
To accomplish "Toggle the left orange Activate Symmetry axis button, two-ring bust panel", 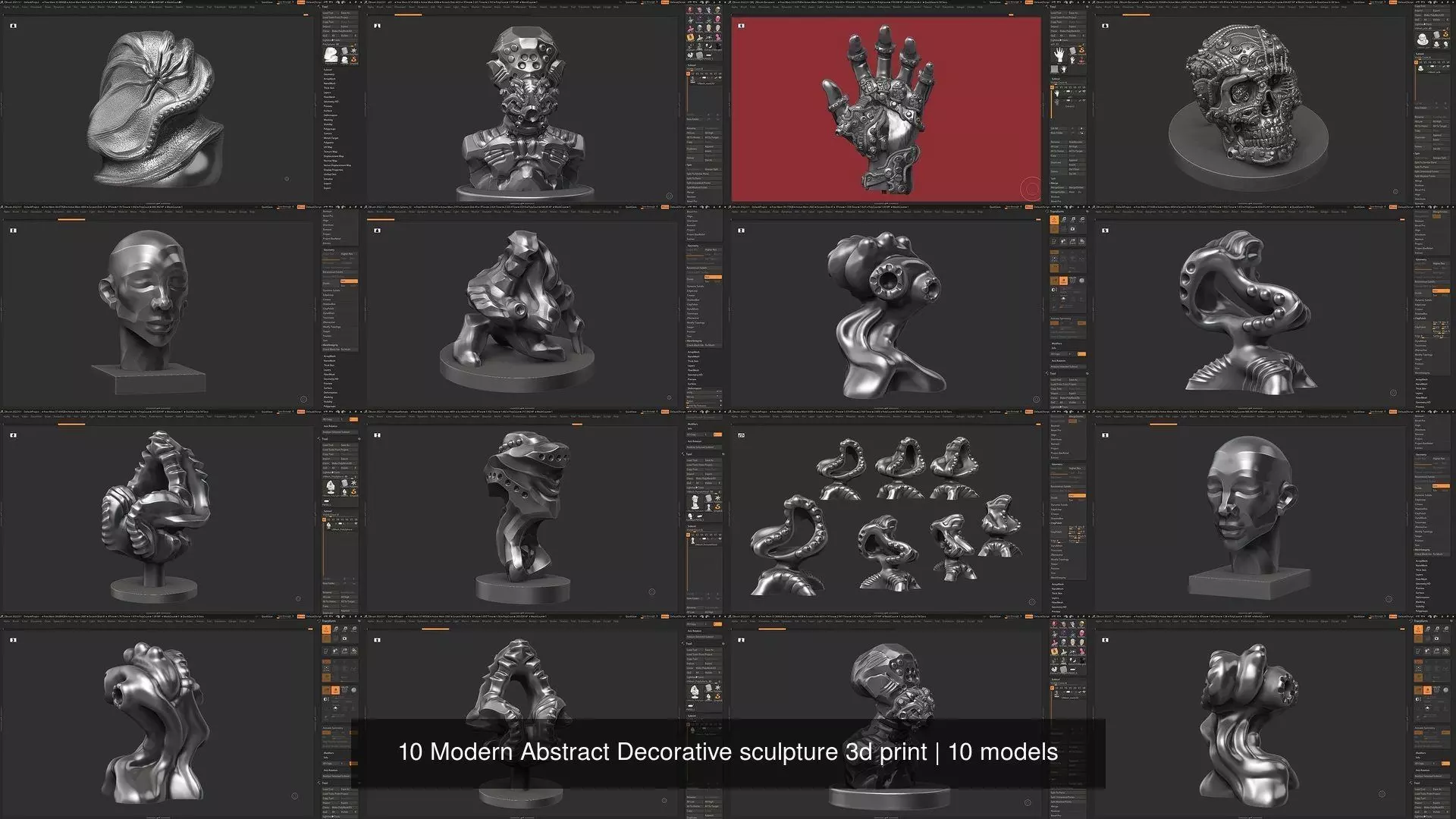I will pyautogui.click(x=1054, y=323).
